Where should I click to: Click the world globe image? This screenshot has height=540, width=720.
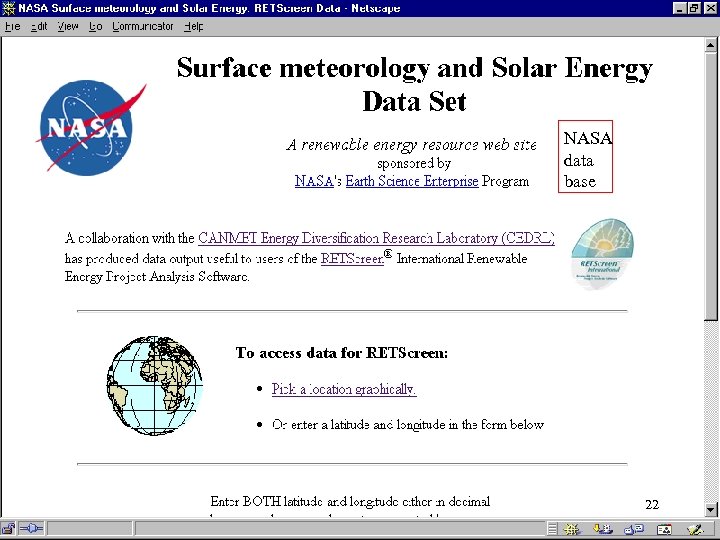click(x=154, y=385)
